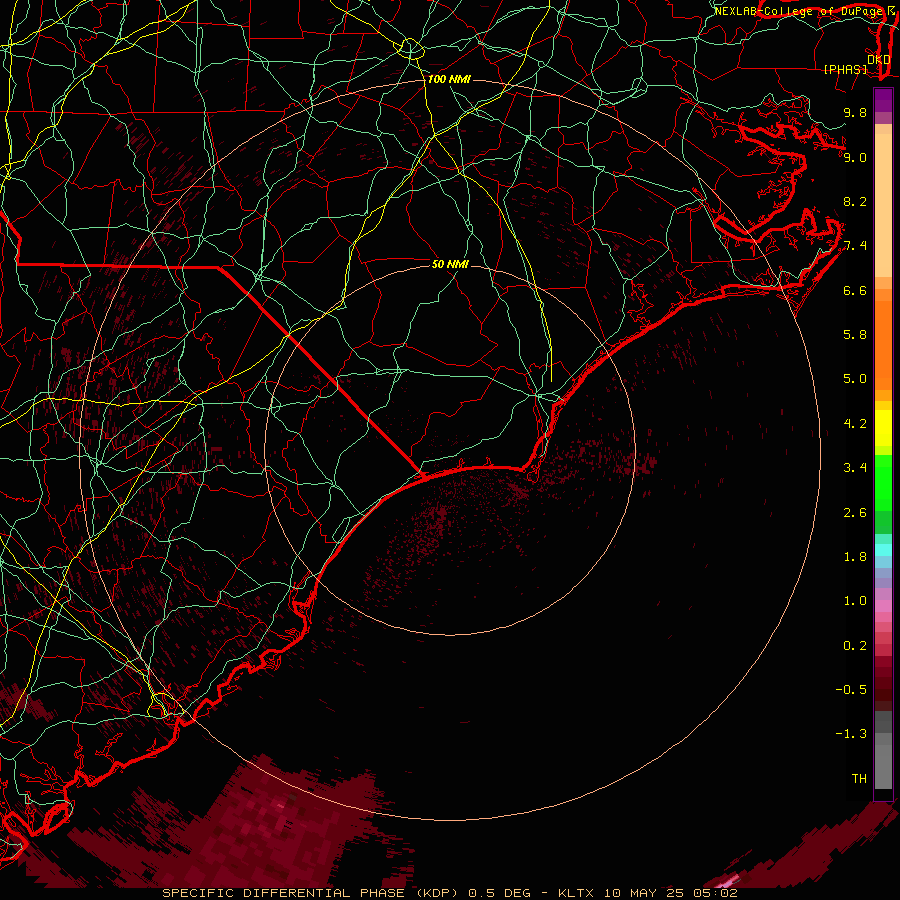Click the -0.5 legend value
Image resolution: width=900 pixels, height=900 pixels.
[x=851, y=690]
